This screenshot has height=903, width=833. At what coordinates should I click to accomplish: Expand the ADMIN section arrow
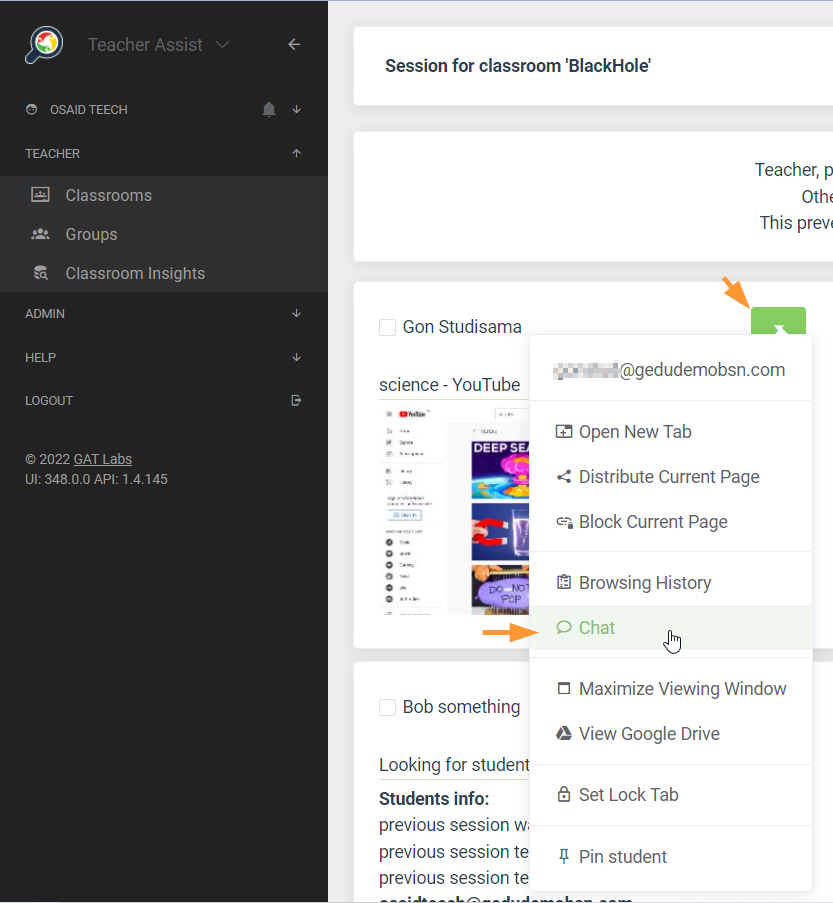click(297, 313)
